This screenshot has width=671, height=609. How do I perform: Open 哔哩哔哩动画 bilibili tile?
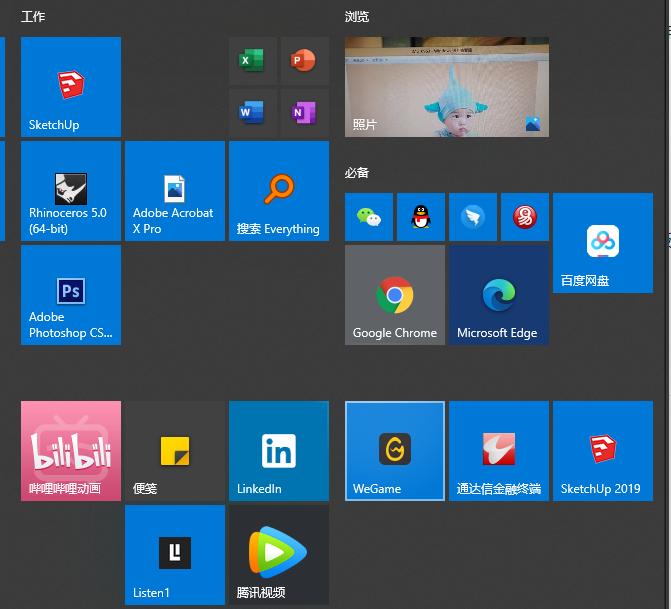[71, 451]
